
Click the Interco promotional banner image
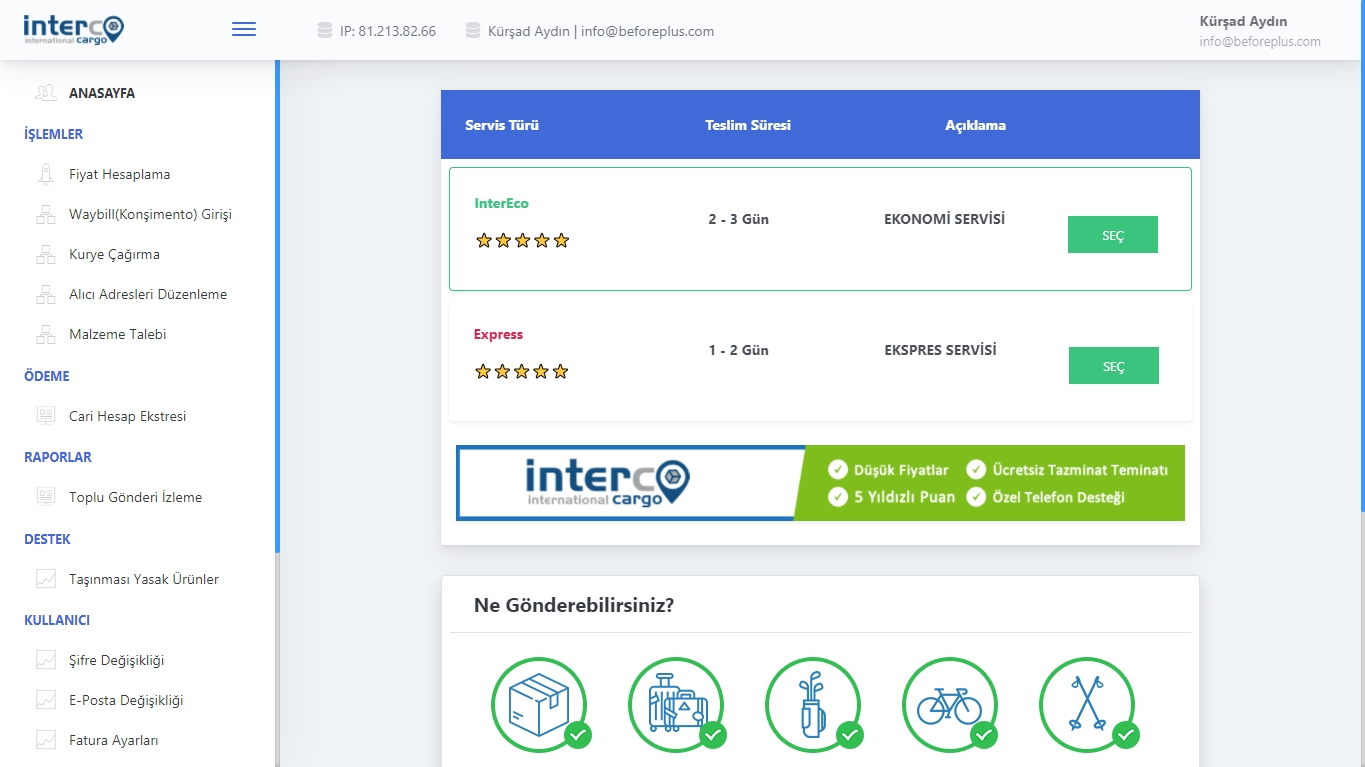[x=820, y=483]
